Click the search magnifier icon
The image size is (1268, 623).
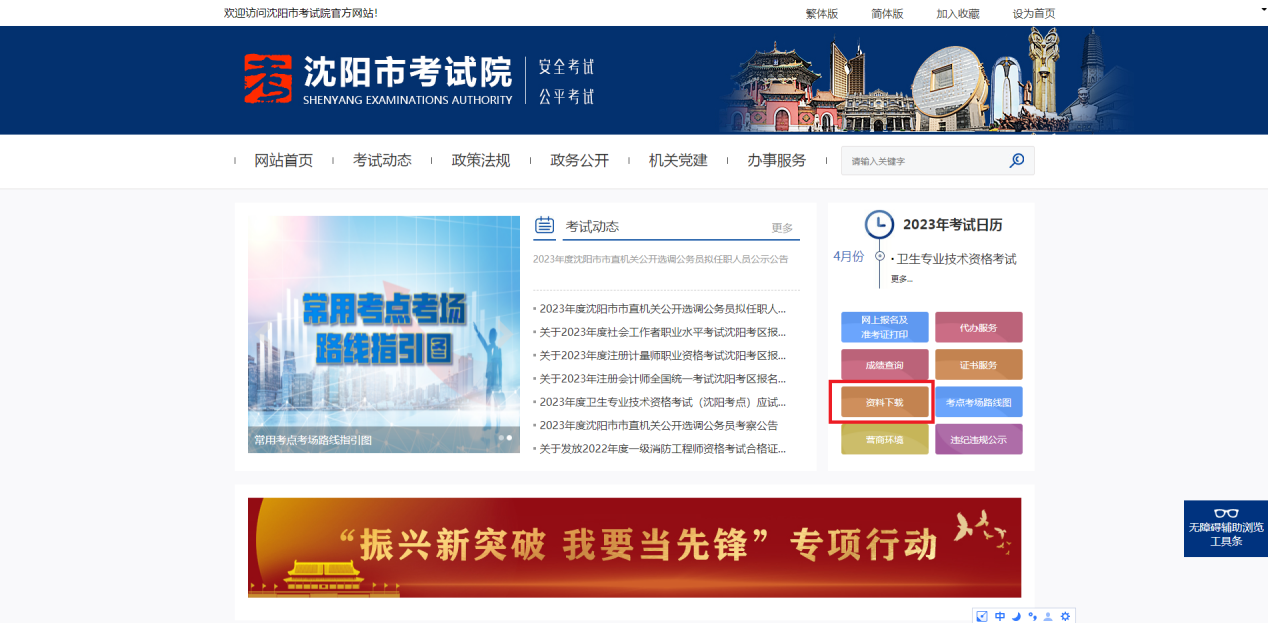click(1017, 161)
